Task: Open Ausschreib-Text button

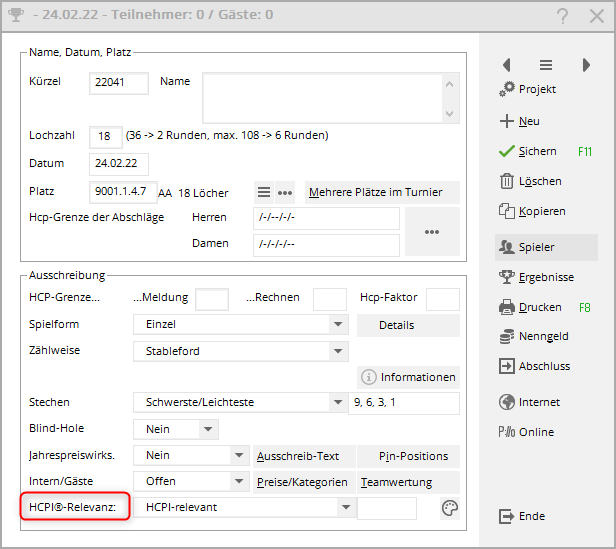Action: 298,456
